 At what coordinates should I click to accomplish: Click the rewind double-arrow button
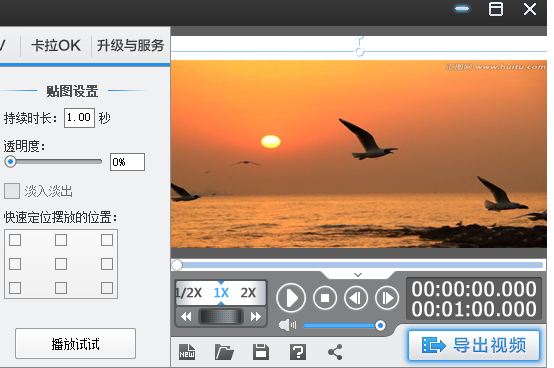click(186, 316)
